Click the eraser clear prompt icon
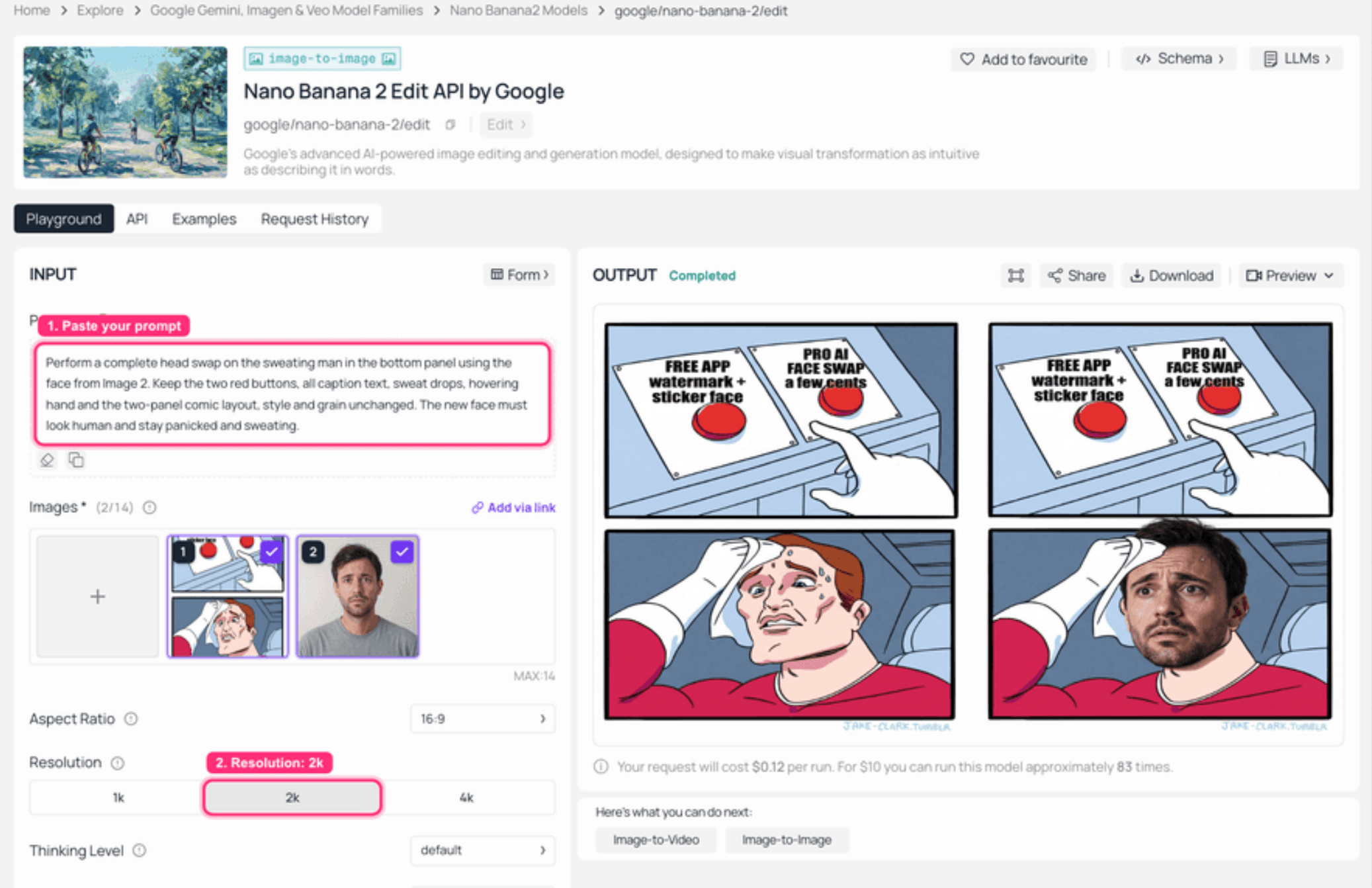Screen dimensions: 1372x888 click(x=47, y=460)
